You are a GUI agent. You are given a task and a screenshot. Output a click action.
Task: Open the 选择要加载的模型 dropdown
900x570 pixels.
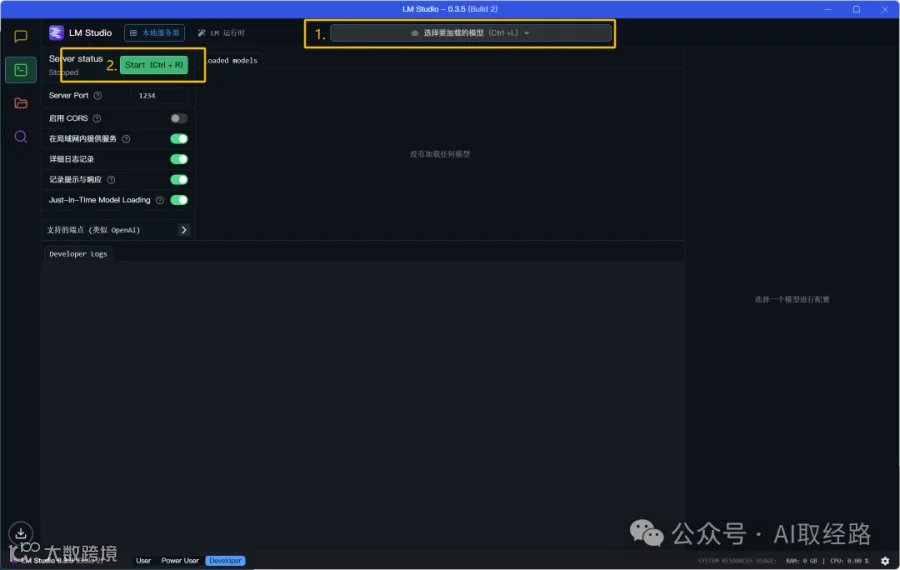click(x=471, y=33)
